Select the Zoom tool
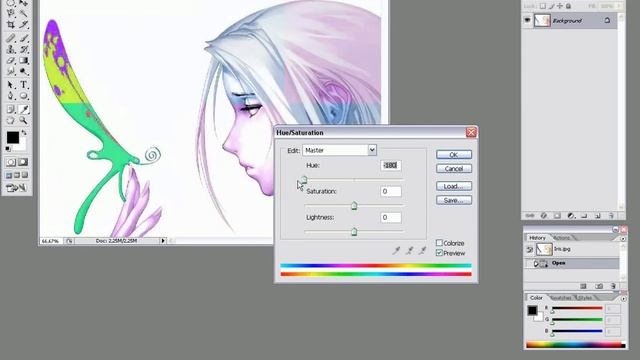Viewport: 640px width, 360px height. pos(23,120)
